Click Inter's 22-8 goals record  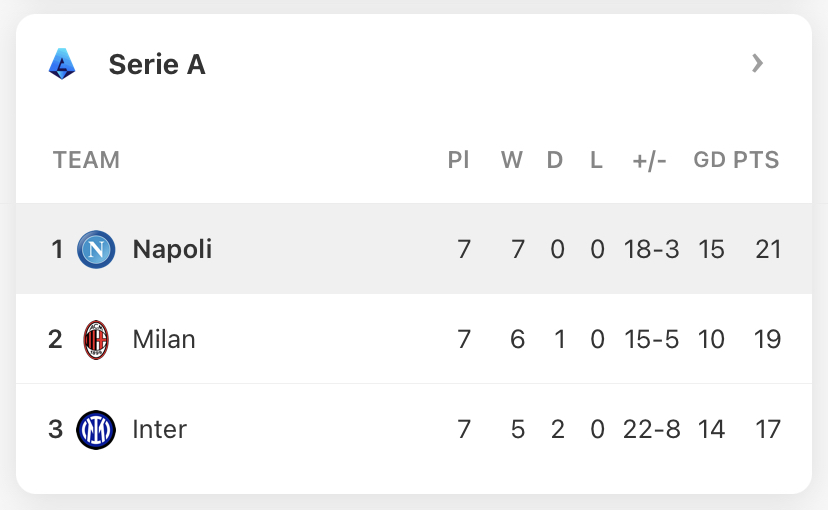(652, 430)
